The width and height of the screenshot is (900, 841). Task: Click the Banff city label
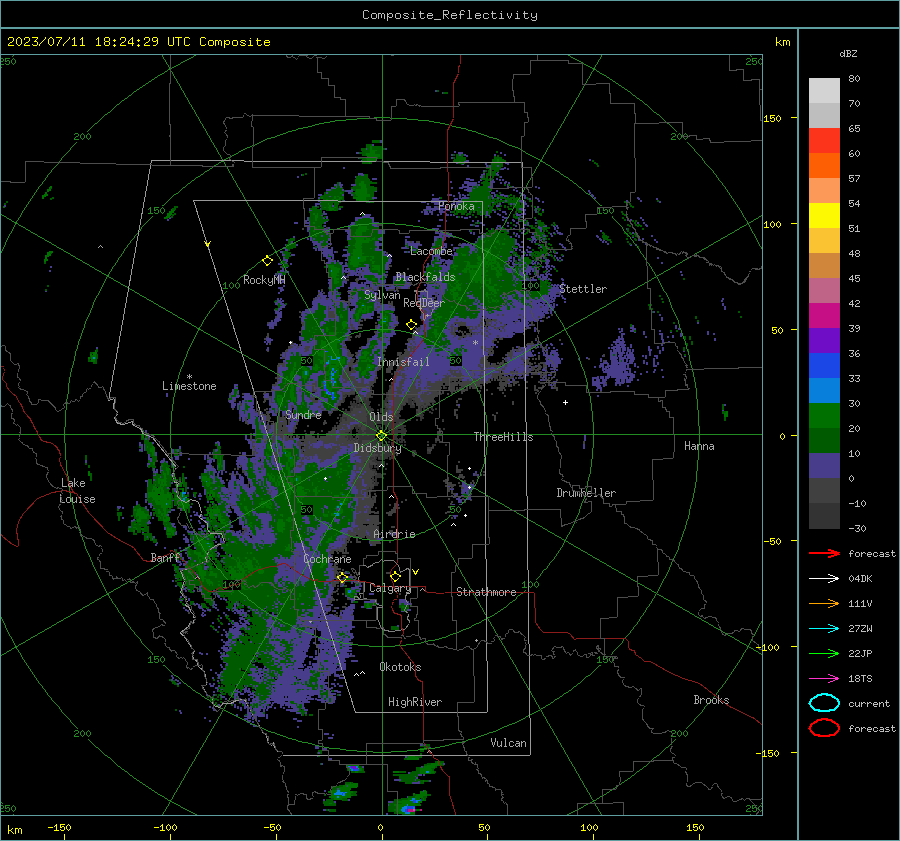click(x=165, y=557)
